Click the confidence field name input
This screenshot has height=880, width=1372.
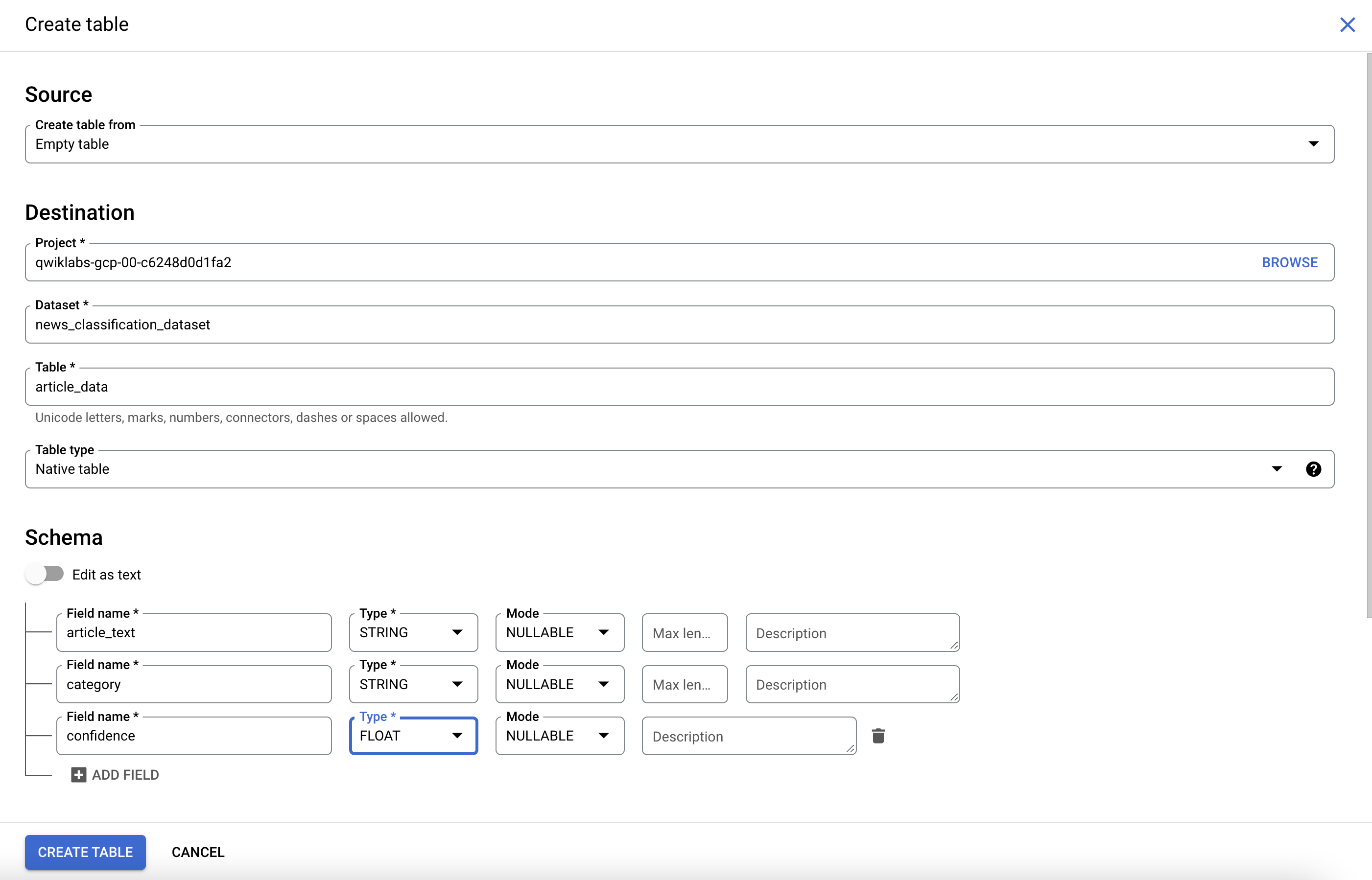pos(195,736)
